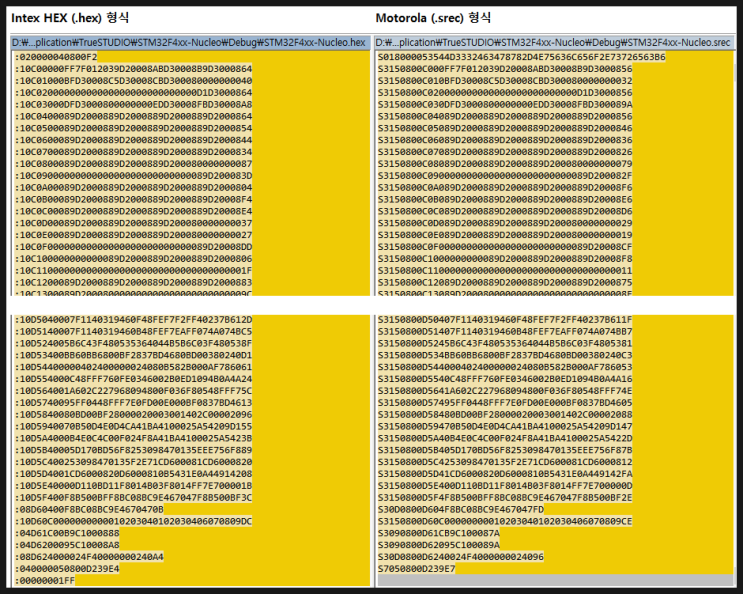Select hex line starting ':10D5A400'
The image size is (743, 594).
point(133,438)
